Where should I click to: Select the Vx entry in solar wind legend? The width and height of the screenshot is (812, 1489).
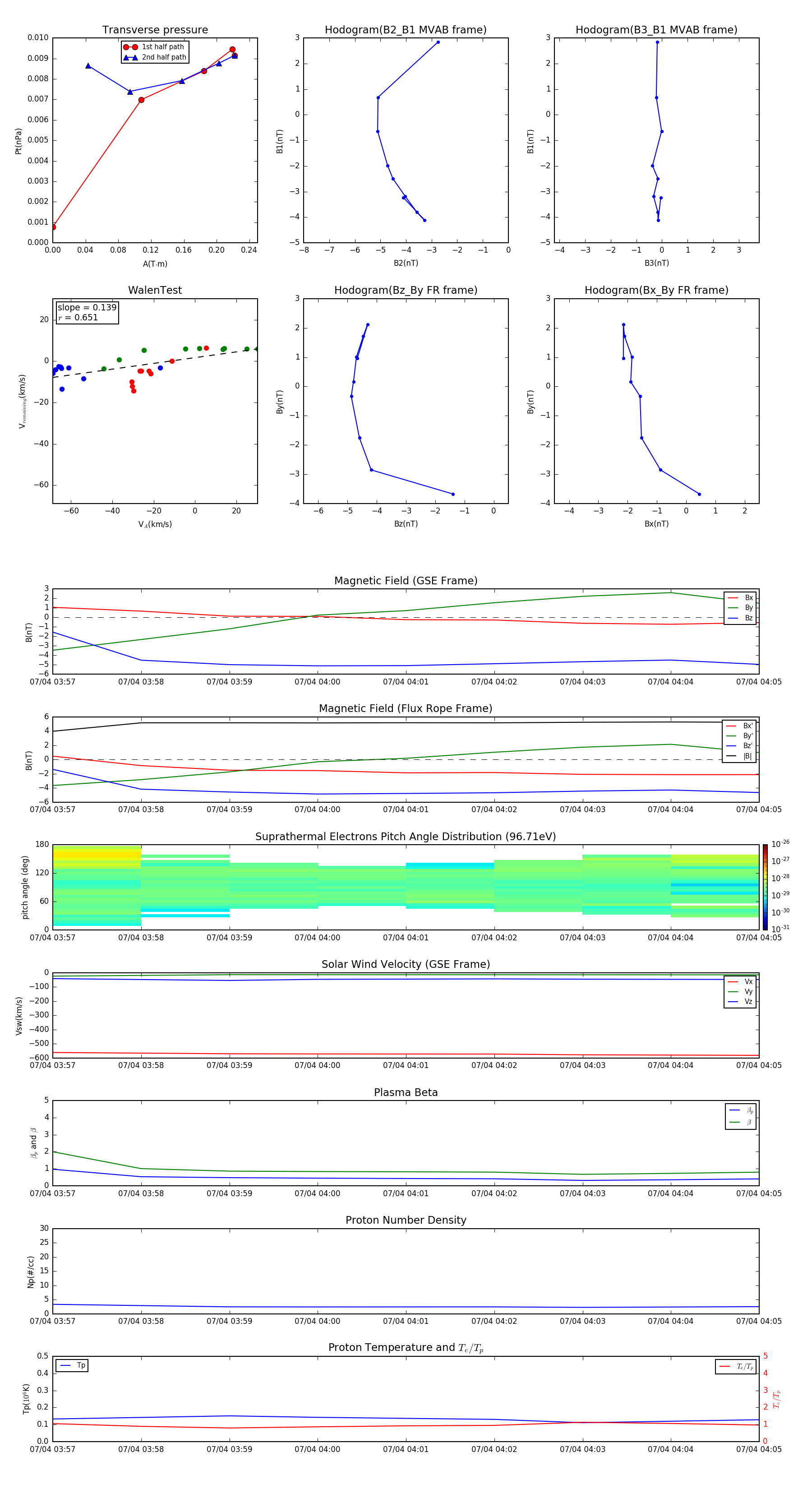coord(740,981)
